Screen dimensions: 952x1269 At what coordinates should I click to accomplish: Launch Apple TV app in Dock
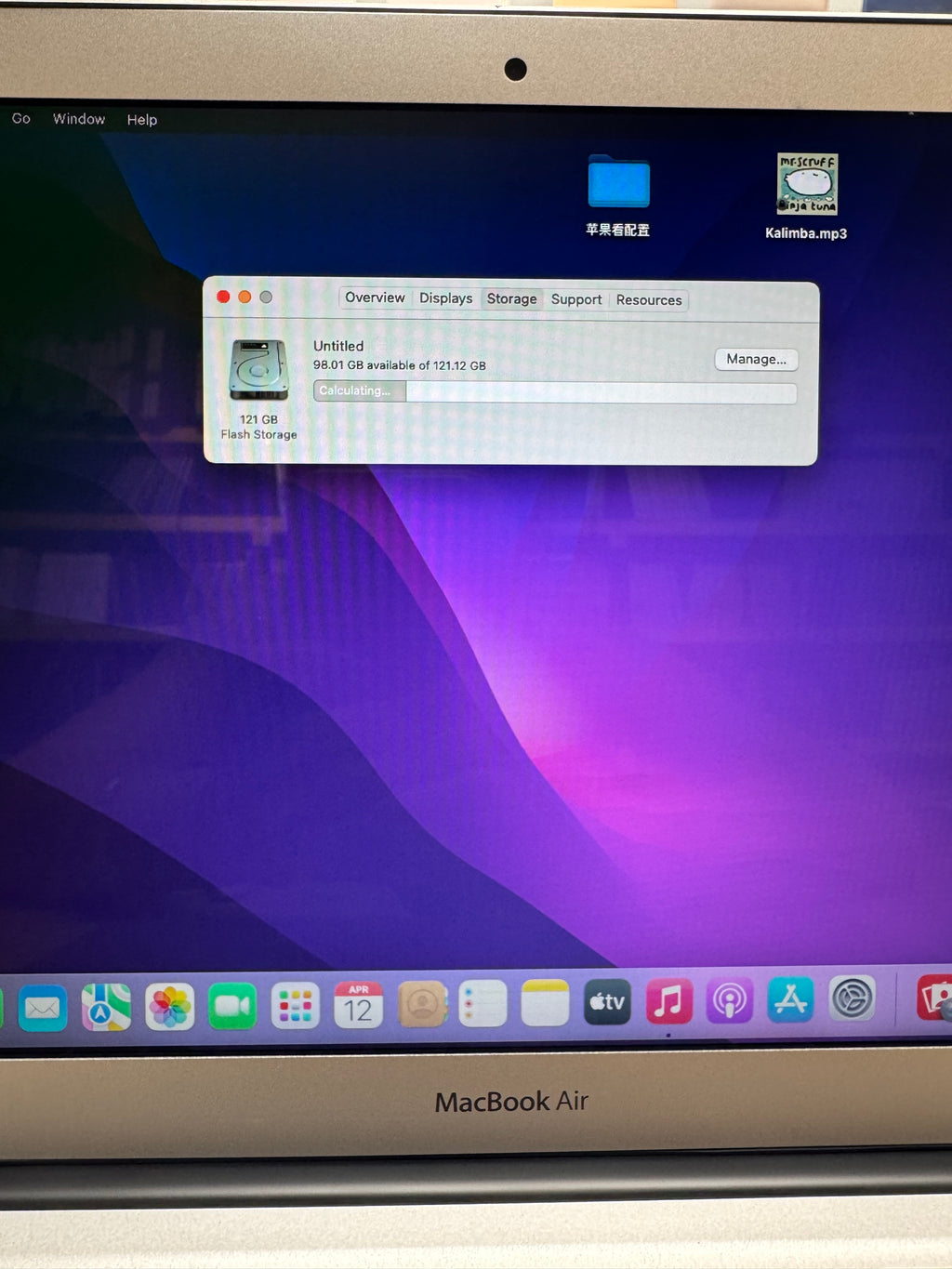click(607, 1001)
